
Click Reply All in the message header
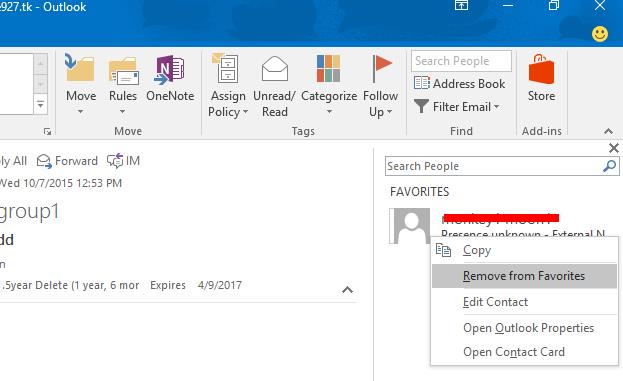tap(13, 161)
